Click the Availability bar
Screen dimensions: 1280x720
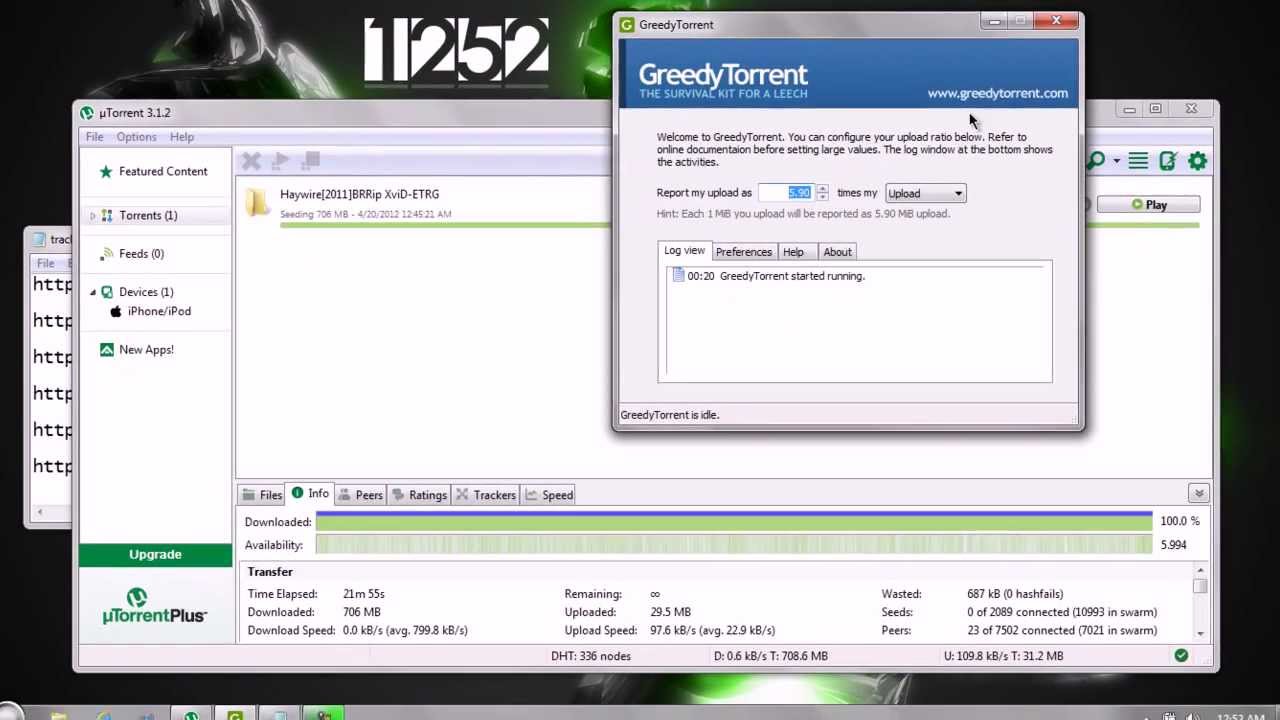coord(733,545)
